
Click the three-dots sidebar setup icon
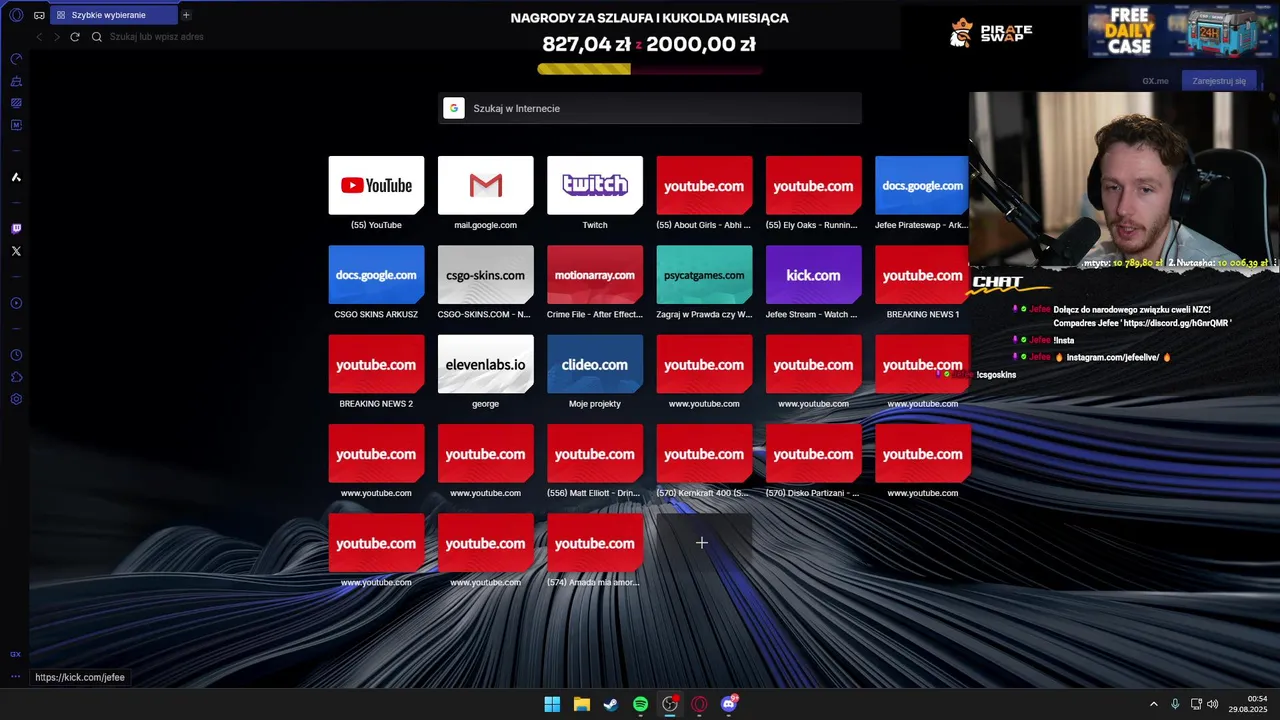(16, 676)
